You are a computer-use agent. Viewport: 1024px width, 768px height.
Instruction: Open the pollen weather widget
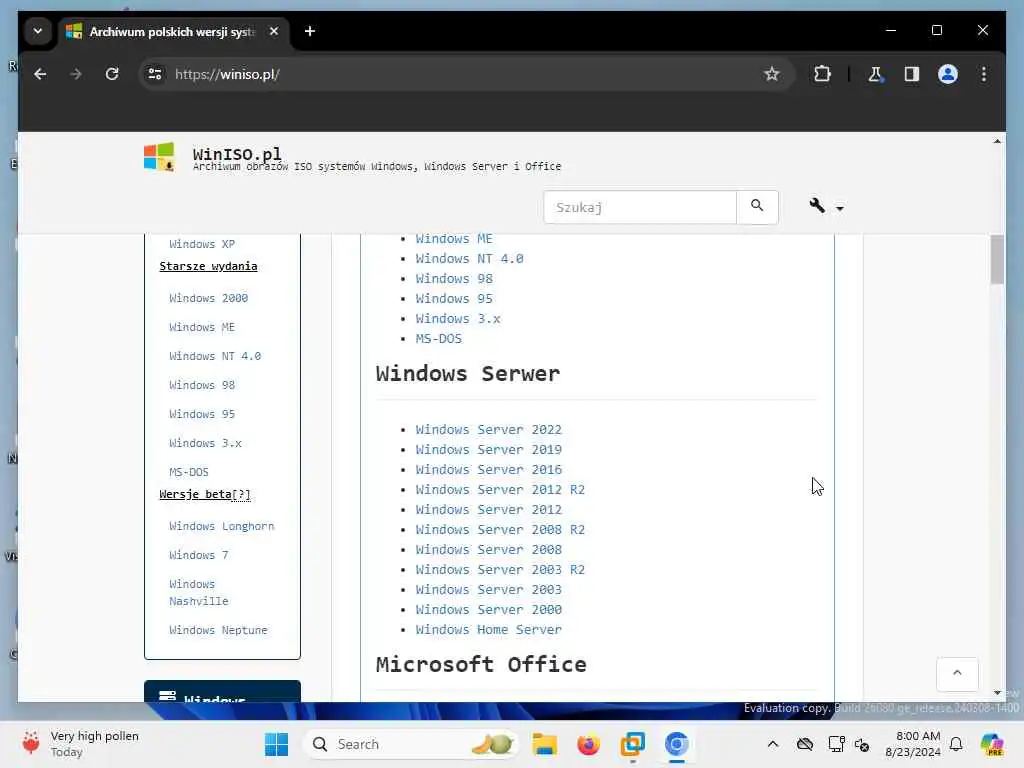(81, 744)
